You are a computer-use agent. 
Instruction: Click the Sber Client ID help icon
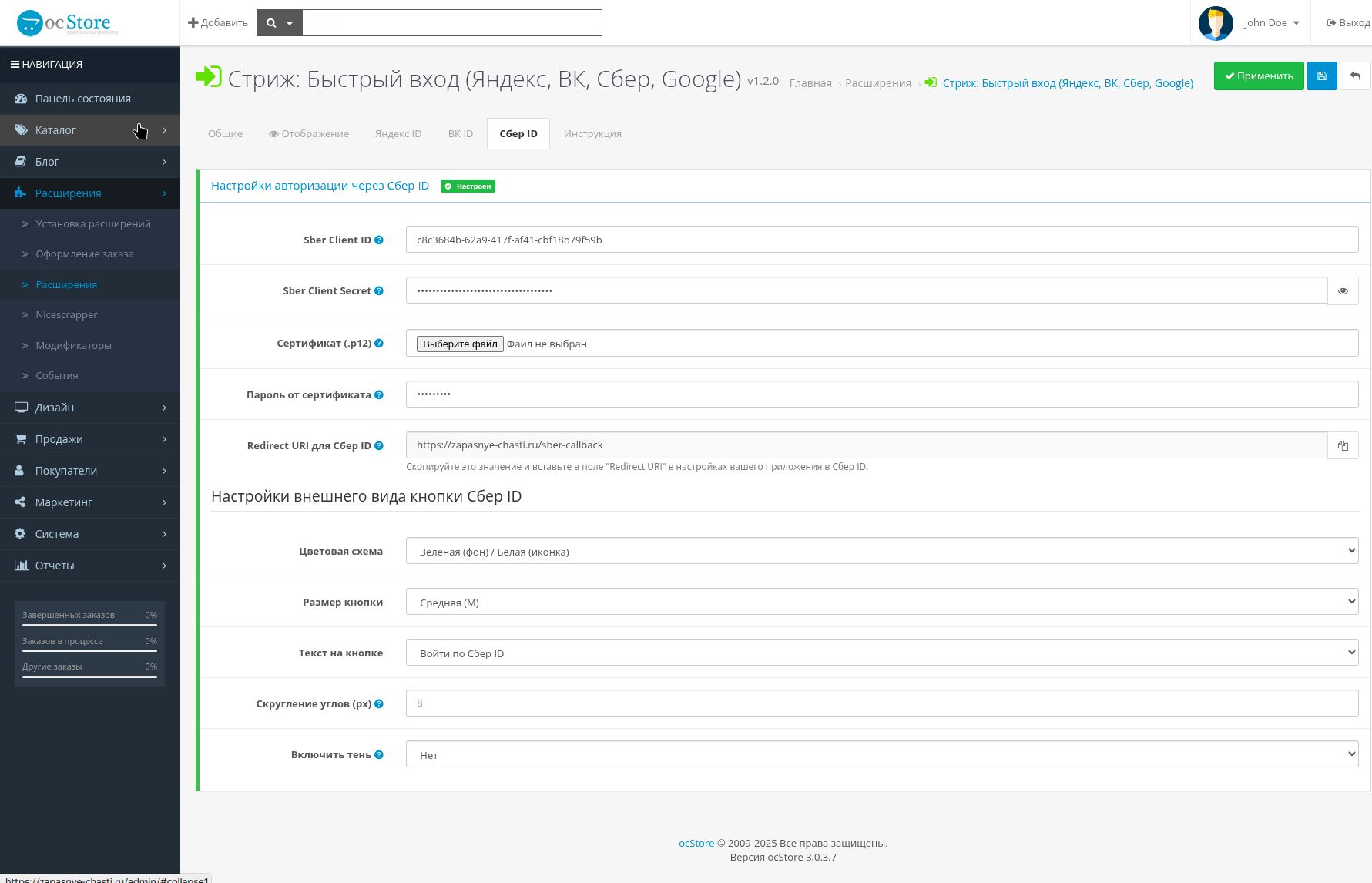(379, 240)
